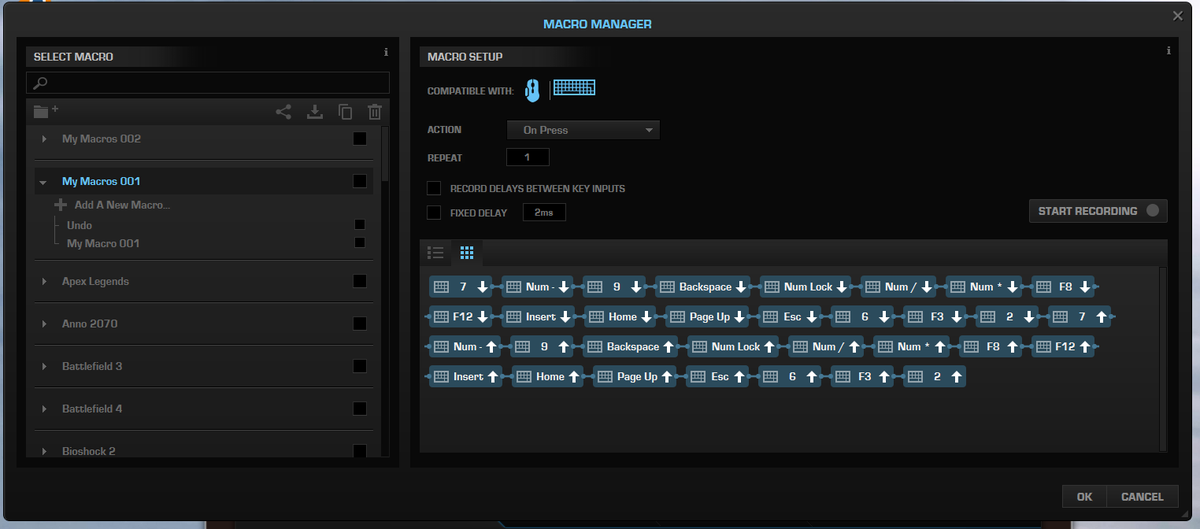Select 'Backspace' key down event

[703, 287]
